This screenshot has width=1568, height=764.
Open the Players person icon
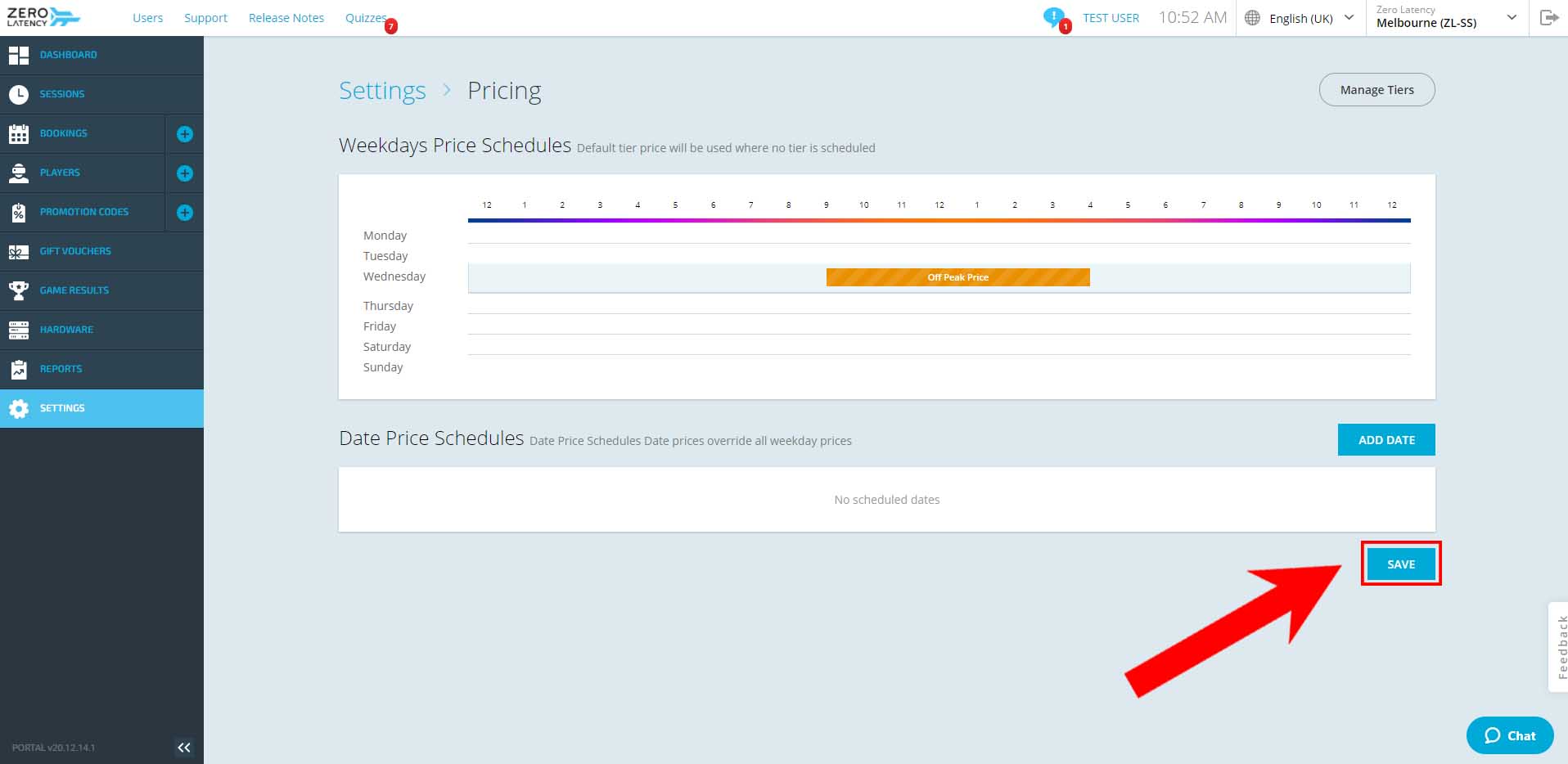click(x=19, y=173)
